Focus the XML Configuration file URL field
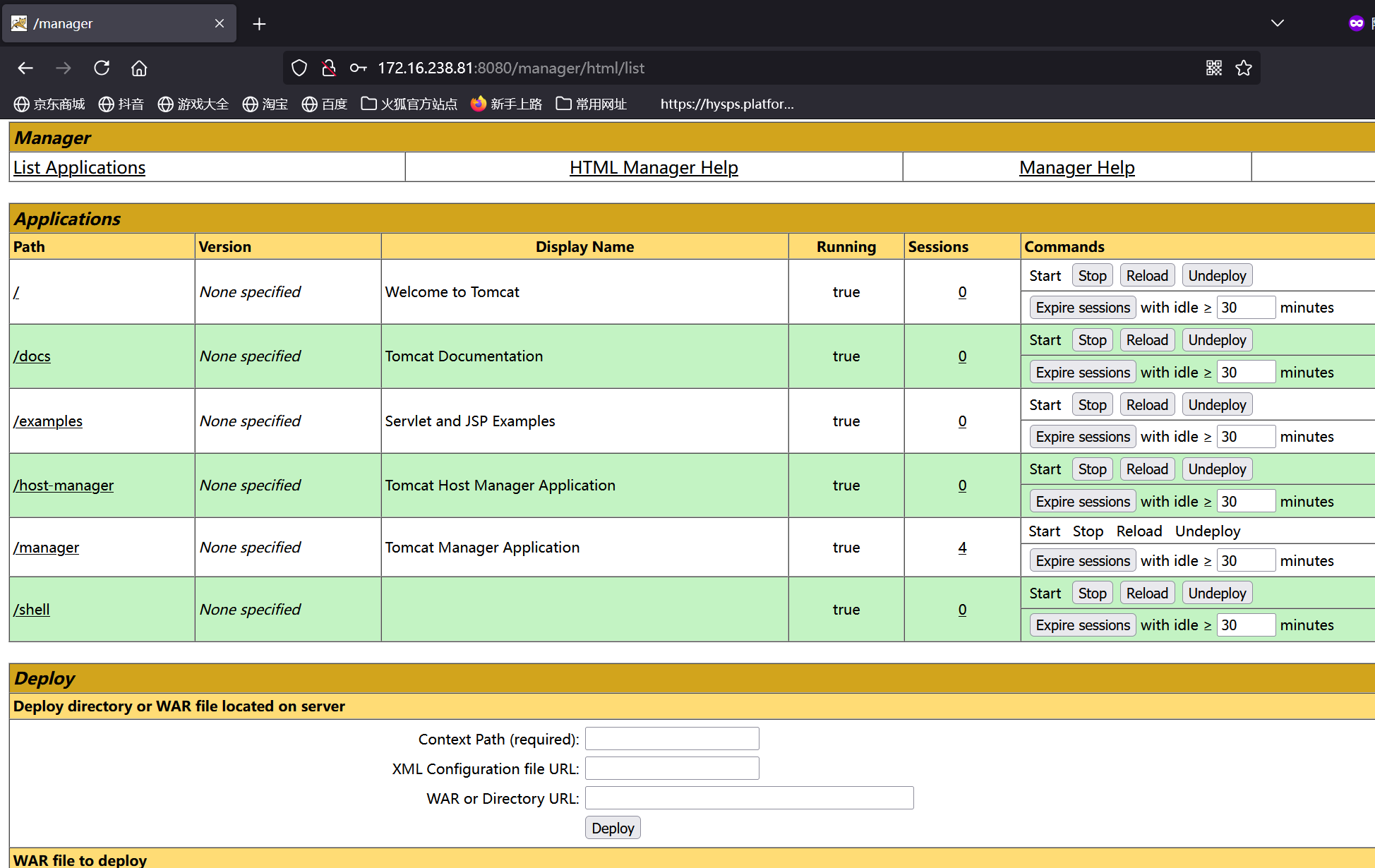 coord(672,768)
